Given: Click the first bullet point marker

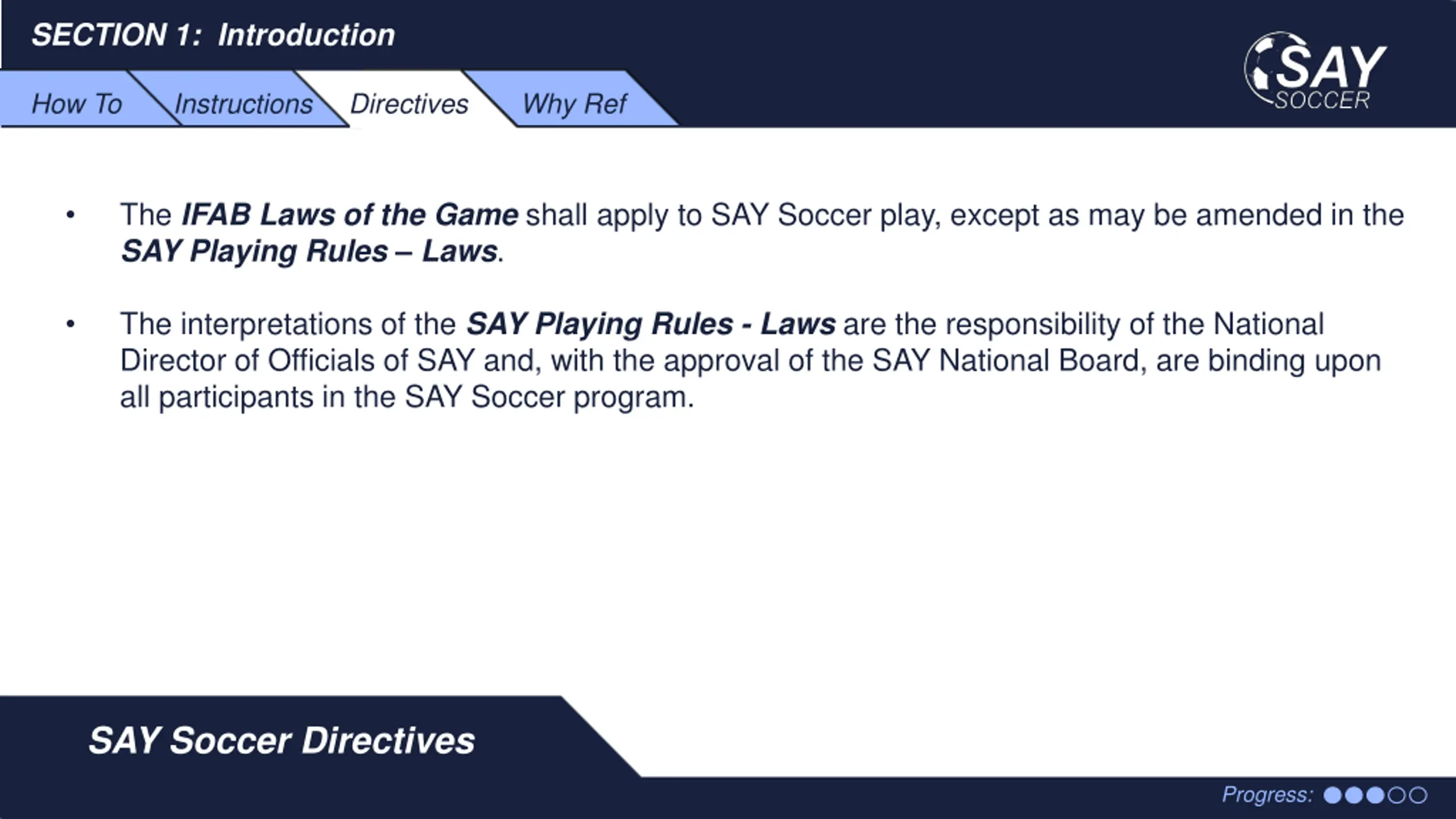Looking at the screenshot, I should pyautogui.click(x=71, y=215).
